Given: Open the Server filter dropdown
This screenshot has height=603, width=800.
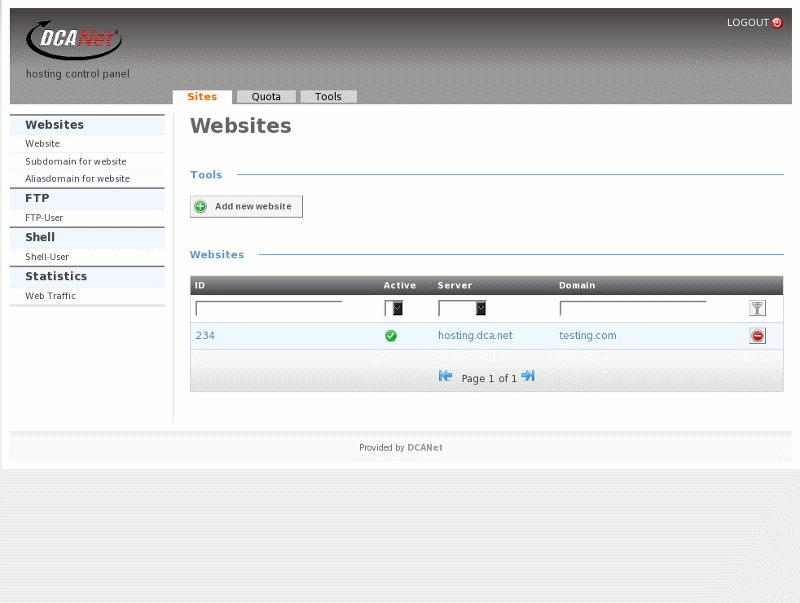Looking at the screenshot, I should [x=462, y=309].
